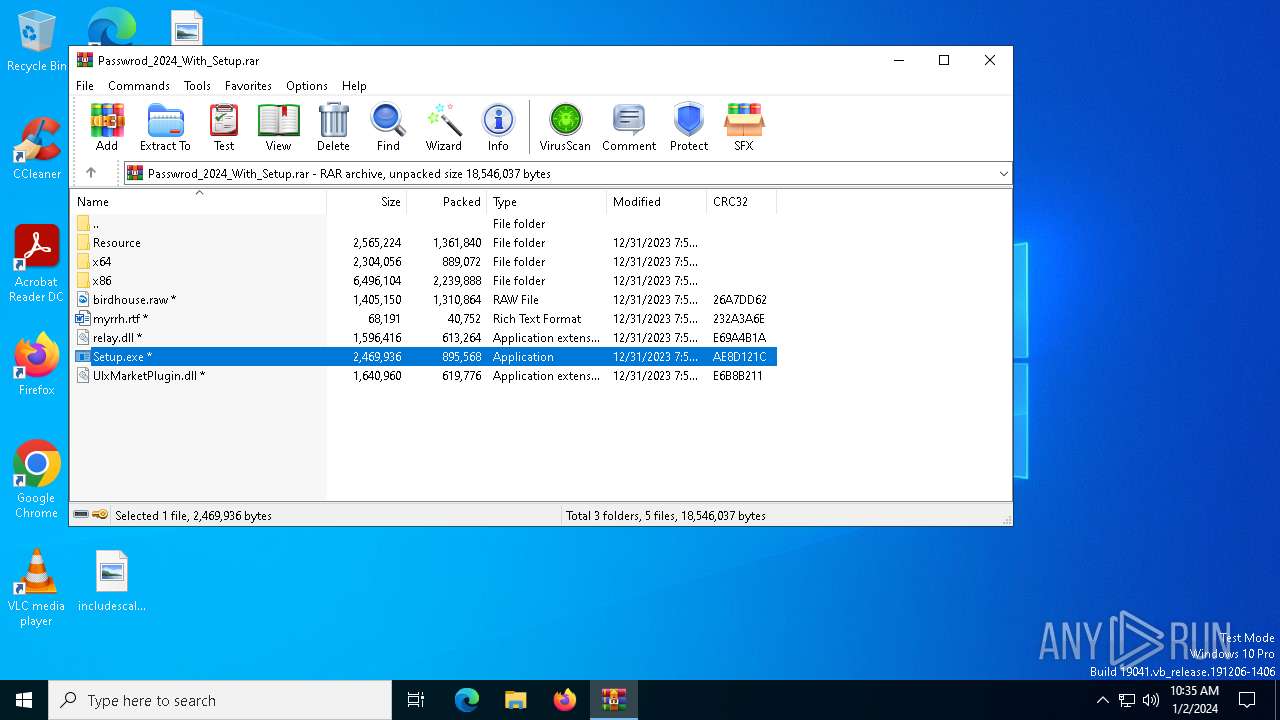Open File Explorer from the taskbar
The width and height of the screenshot is (1280, 720).
pos(516,700)
